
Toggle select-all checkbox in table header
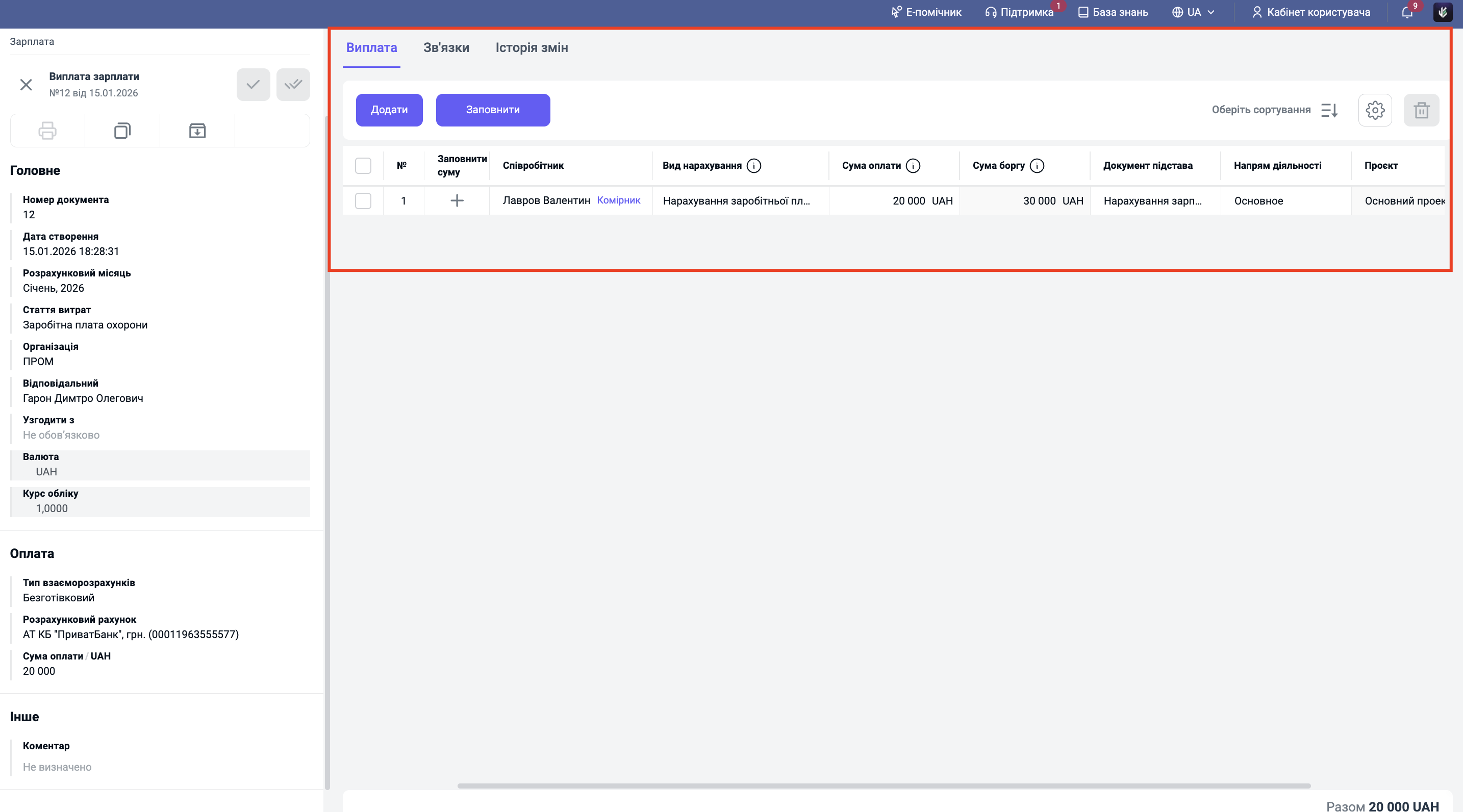pyautogui.click(x=363, y=166)
